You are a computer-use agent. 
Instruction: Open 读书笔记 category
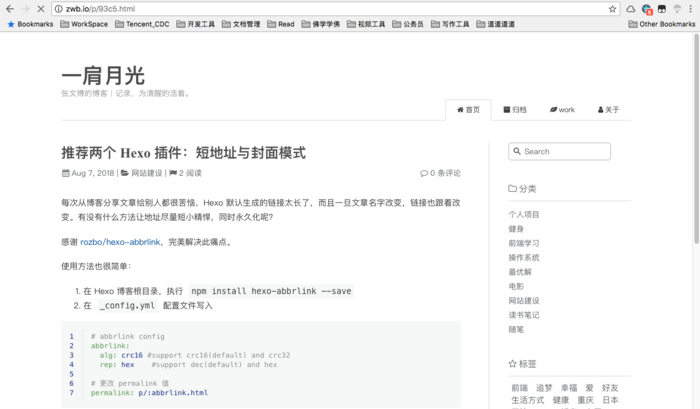tap(524, 315)
